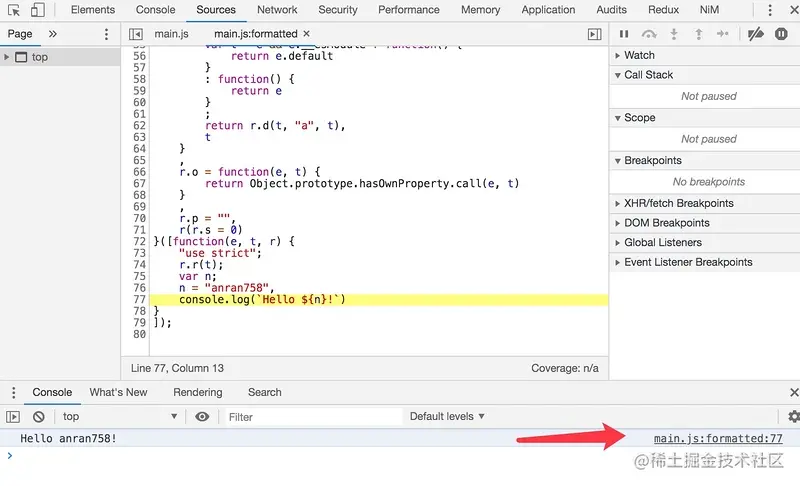The image size is (800, 486).
Task: Step into next function call
Action: (x=674, y=34)
